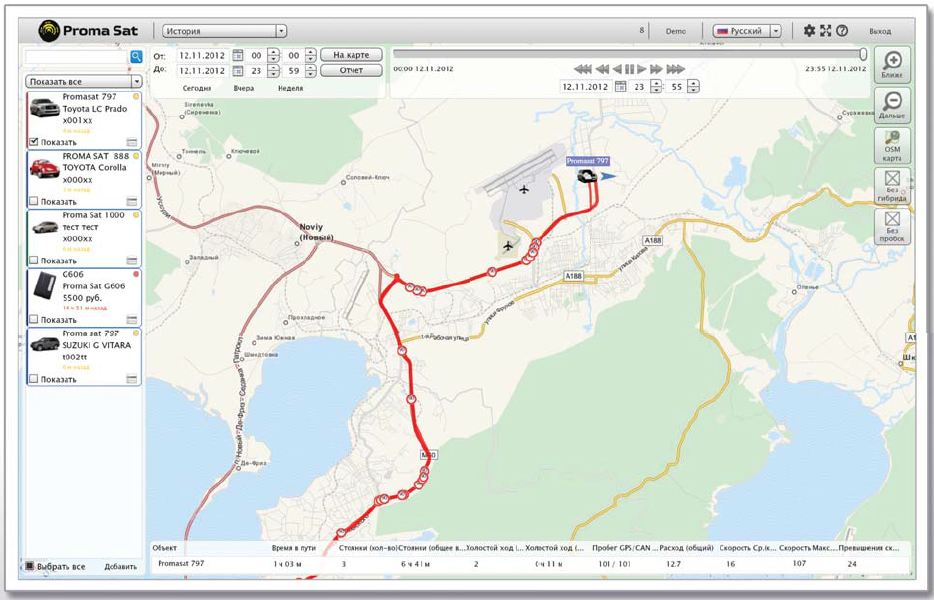
Task: Adjust the playback minutes stepper
Action: 693,86
